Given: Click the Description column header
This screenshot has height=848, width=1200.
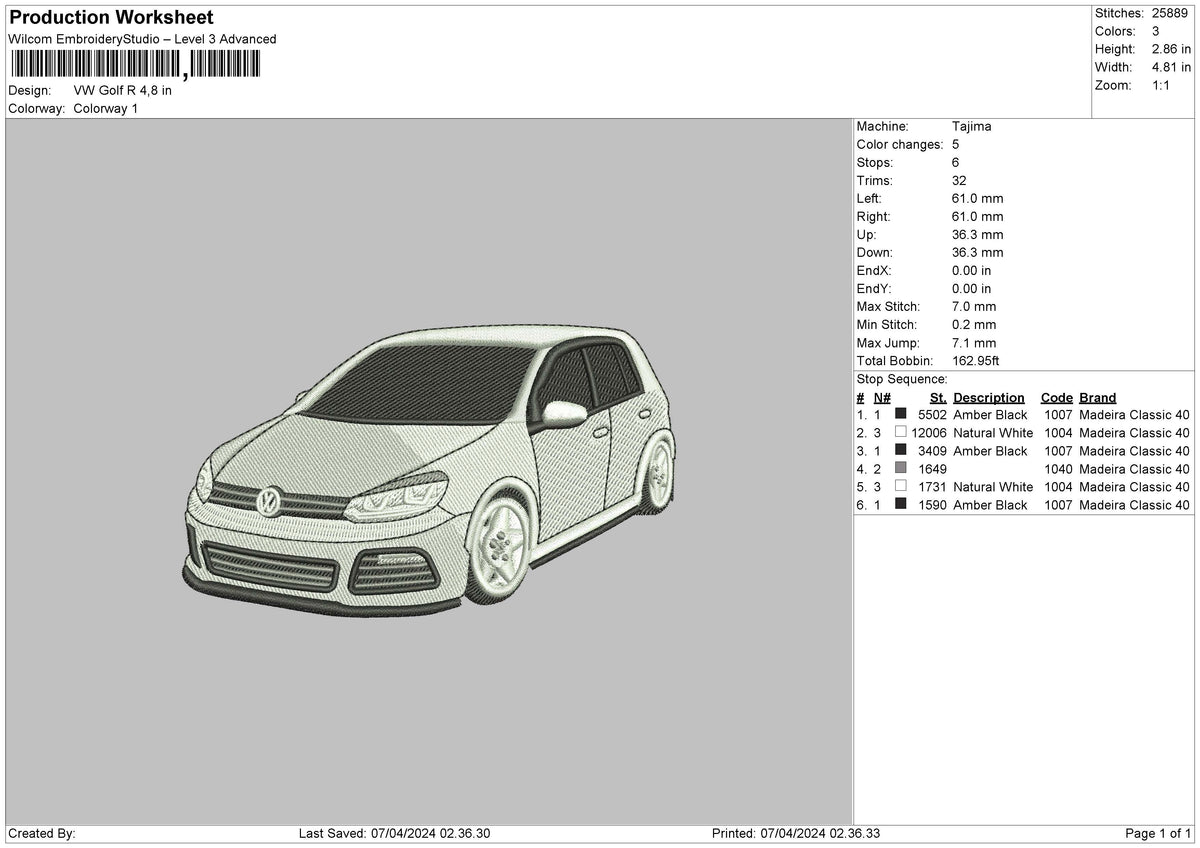Looking at the screenshot, I should tap(989, 397).
